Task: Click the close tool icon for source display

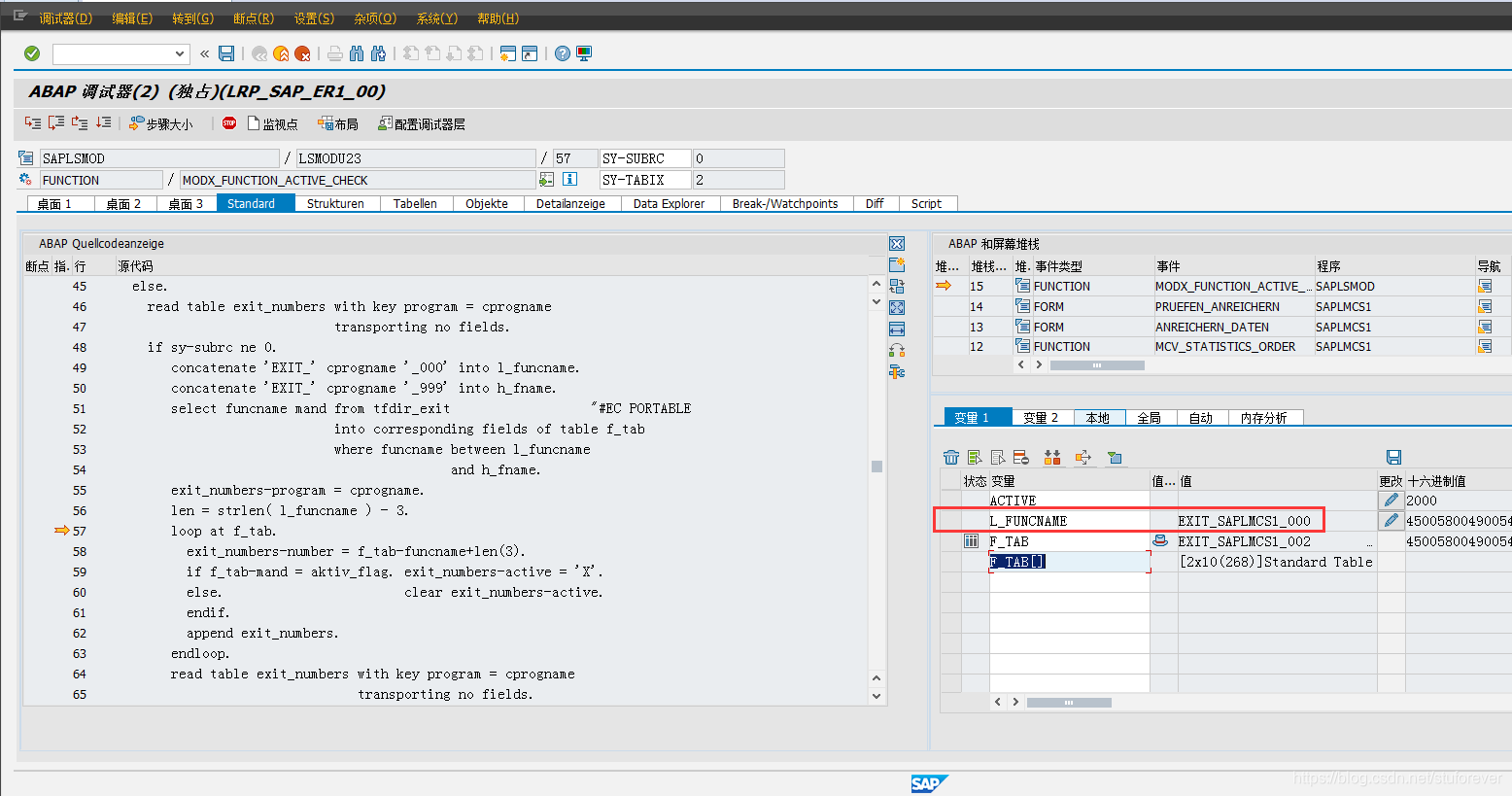Action: point(897,243)
